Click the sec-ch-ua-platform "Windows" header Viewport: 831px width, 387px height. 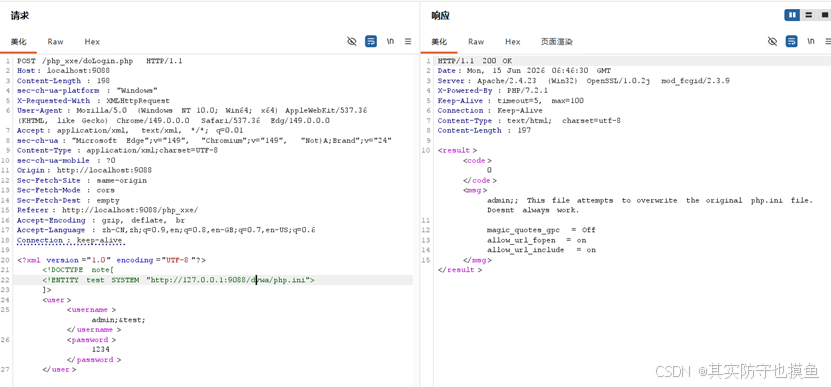click(87, 91)
